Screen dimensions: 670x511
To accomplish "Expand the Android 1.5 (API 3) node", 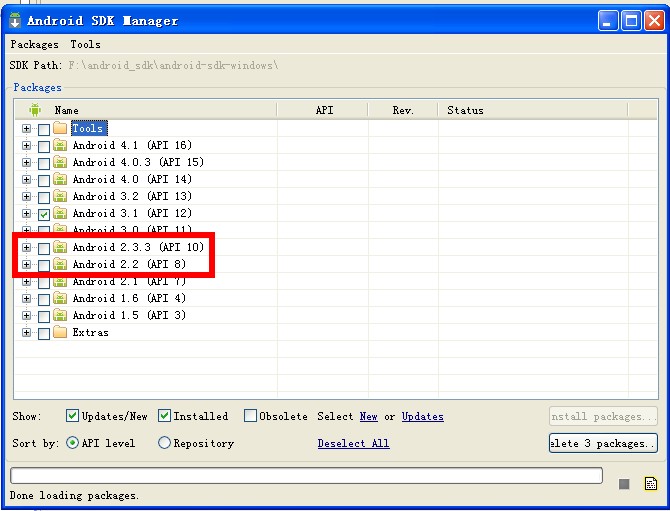I will pyautogui.click(x=26, y=315).
